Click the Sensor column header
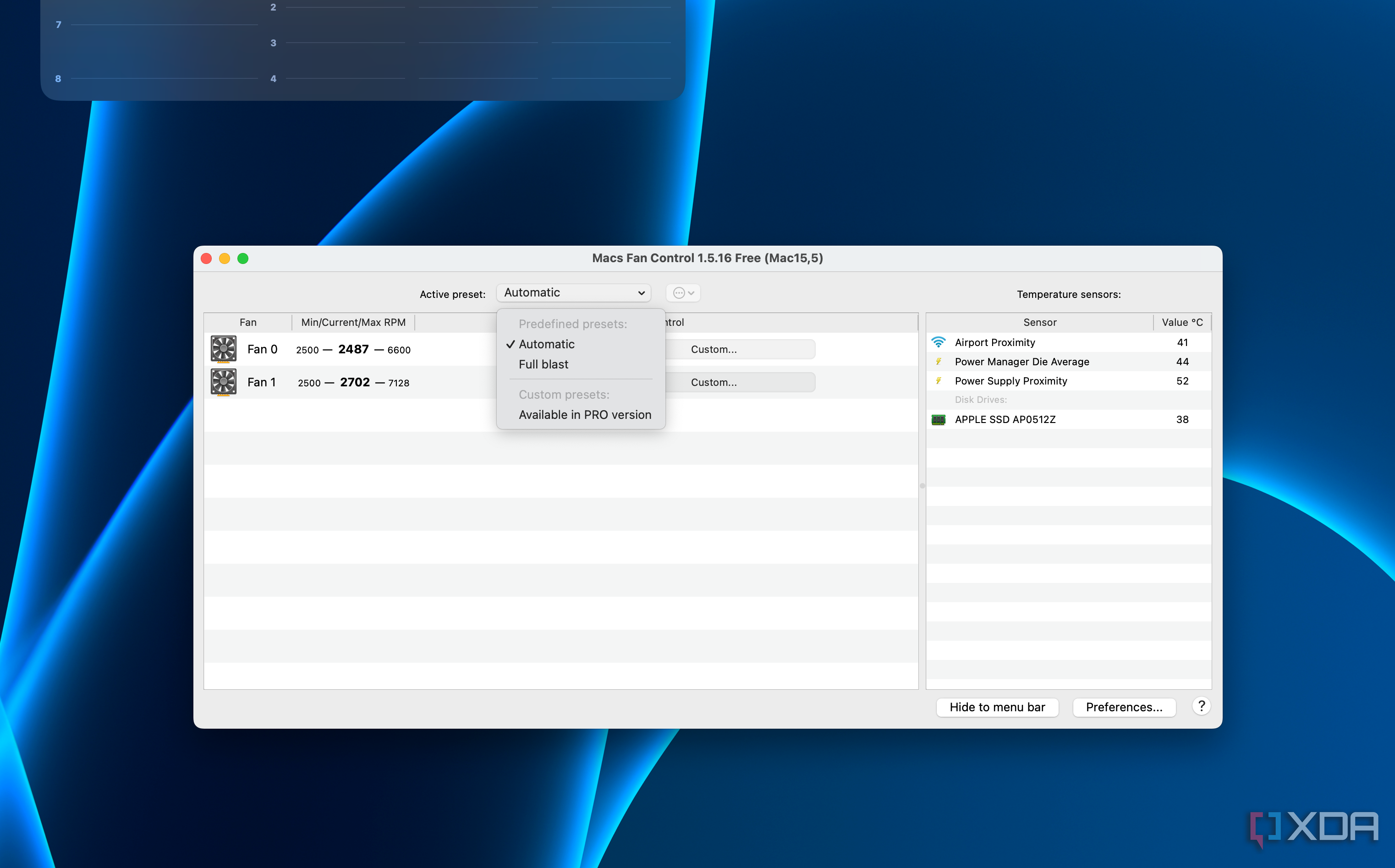 coord(1040,322)
